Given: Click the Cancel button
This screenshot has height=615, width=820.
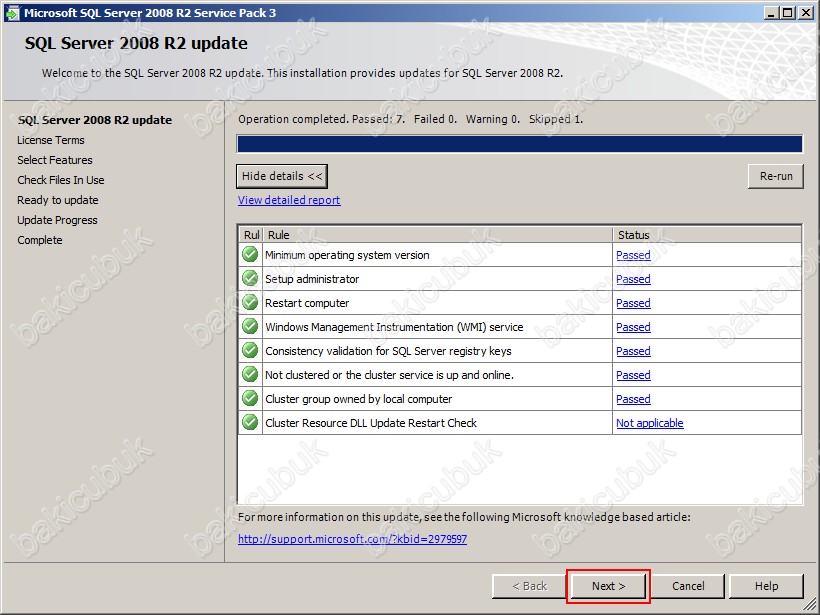Looking at the screenshot, I should [688, 586].
